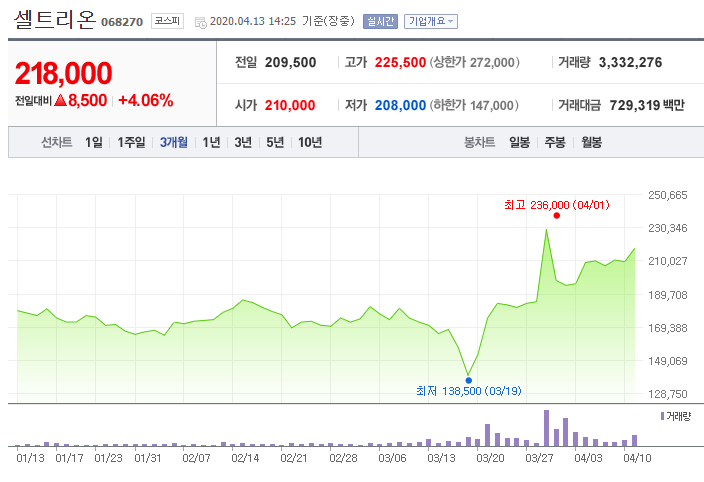Click the trading volume 3,332,276
This screenshot has height=482, width=704.
pyautogui.click(x=630, y=62)
